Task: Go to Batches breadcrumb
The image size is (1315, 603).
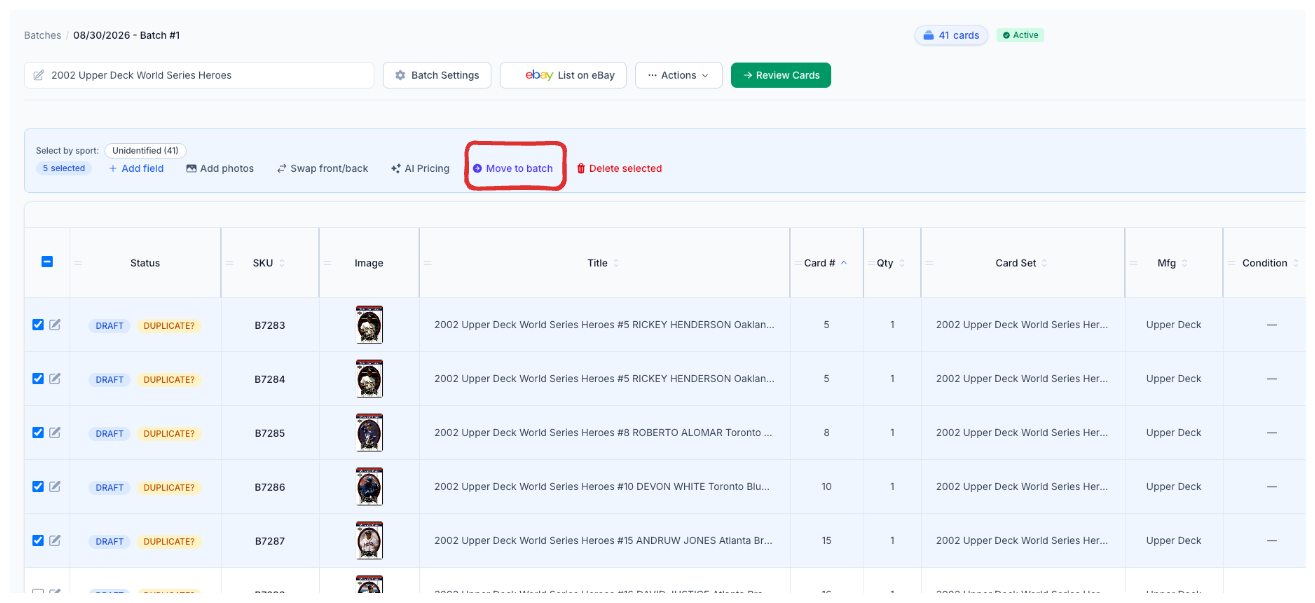Action: tap(43, 36)
